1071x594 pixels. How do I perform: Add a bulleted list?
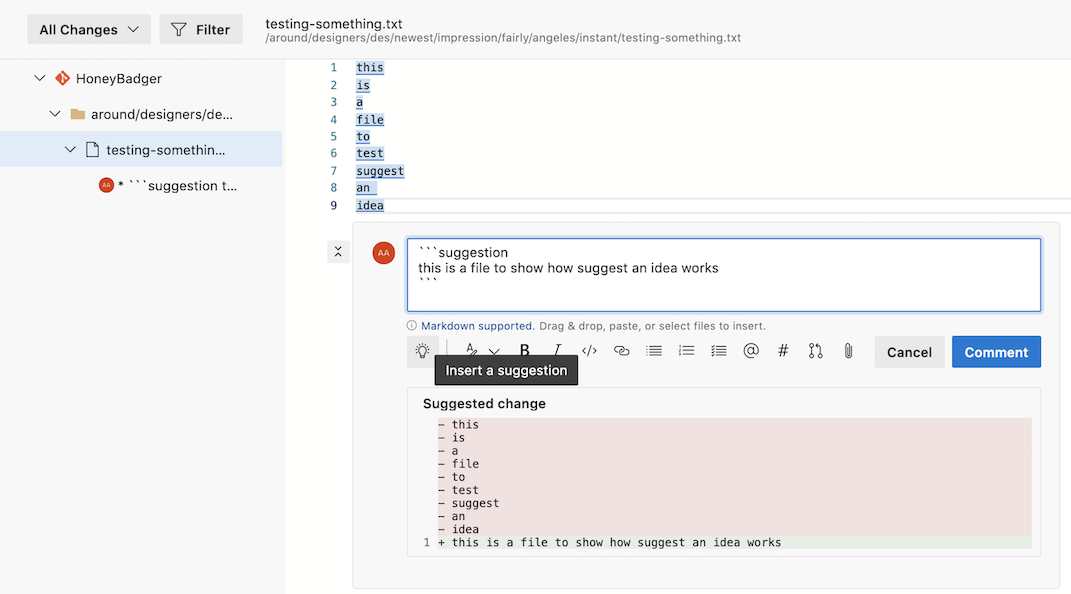click(x=654, y=351)
